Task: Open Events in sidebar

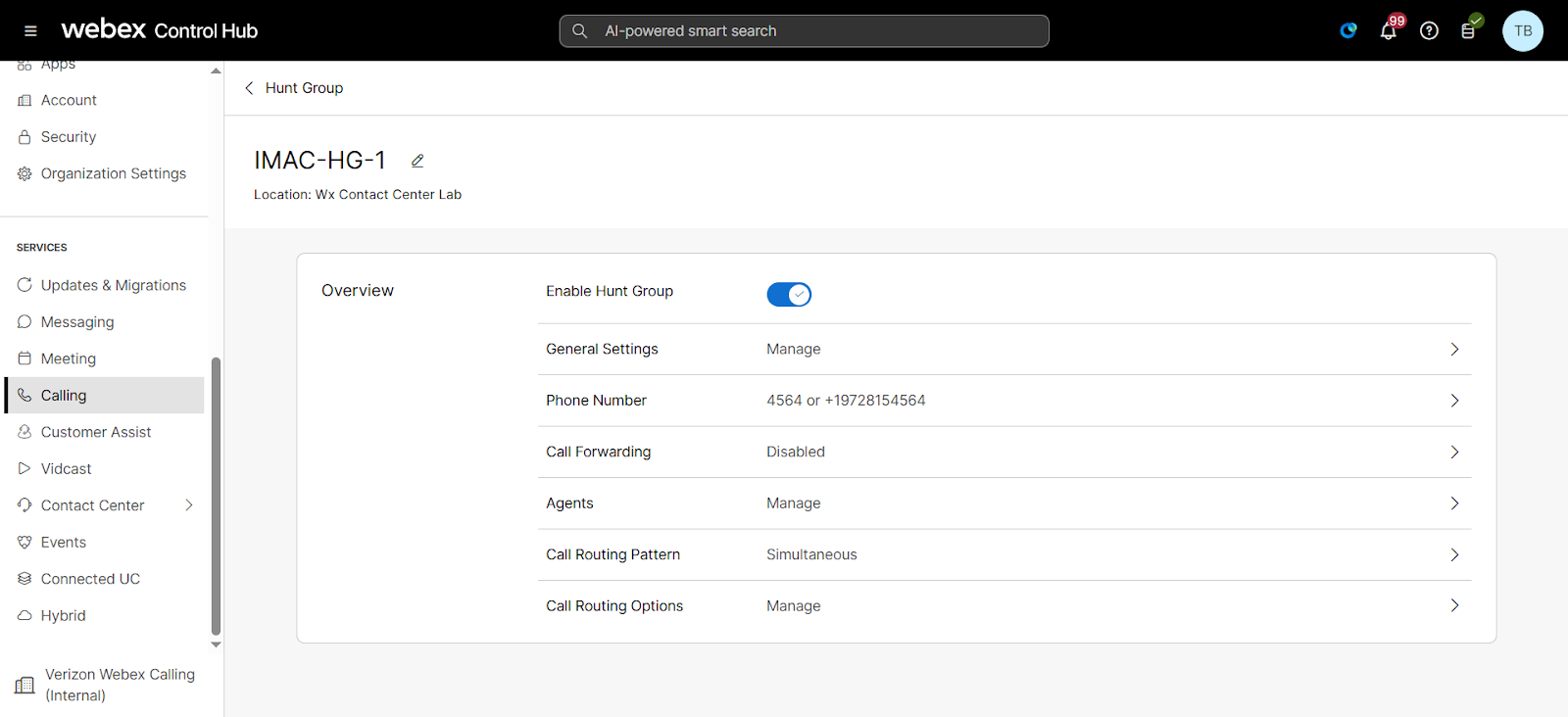Action: point(104,543)
